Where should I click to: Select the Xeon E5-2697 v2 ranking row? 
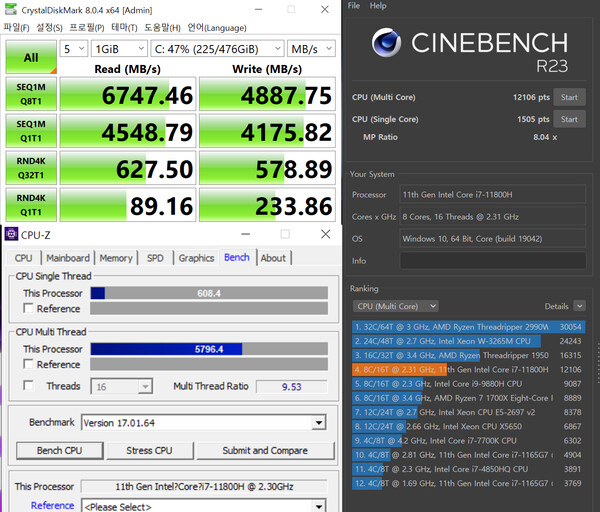point(468,412)
